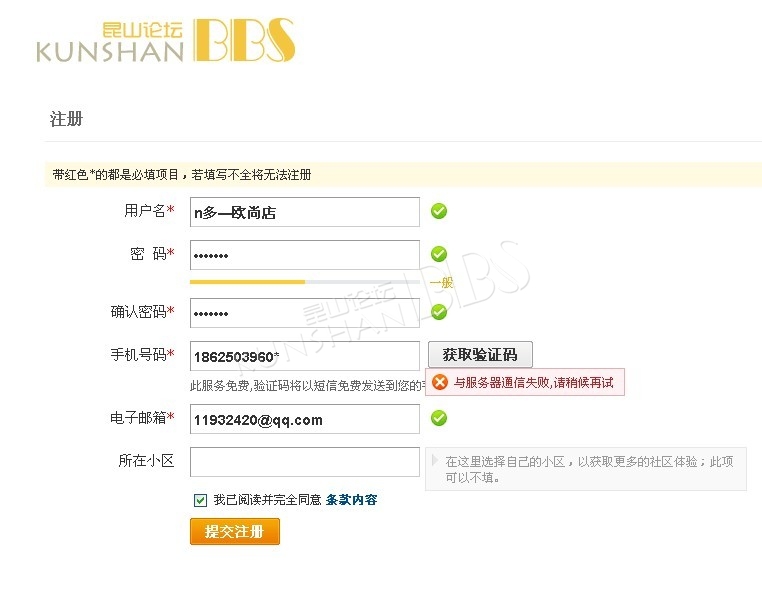762x616 pixels.
Task: Focus the 用户名 username input field
Action: pos(305,212)
